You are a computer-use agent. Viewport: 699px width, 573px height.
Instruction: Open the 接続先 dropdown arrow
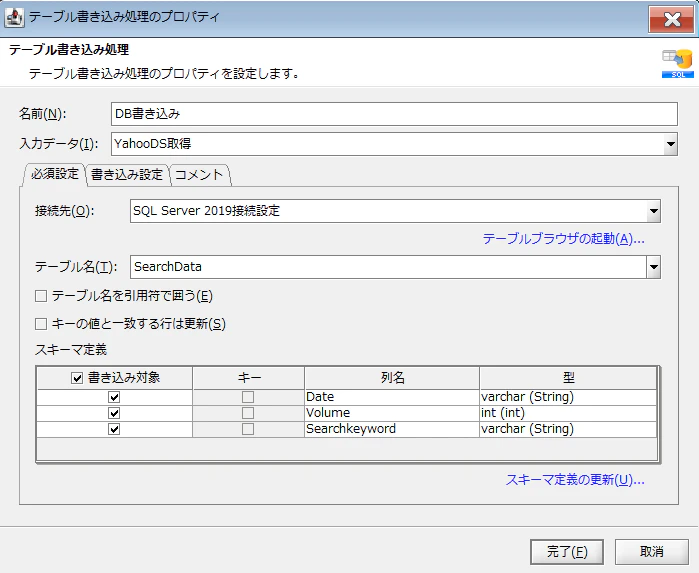click(x=654, y=211)
